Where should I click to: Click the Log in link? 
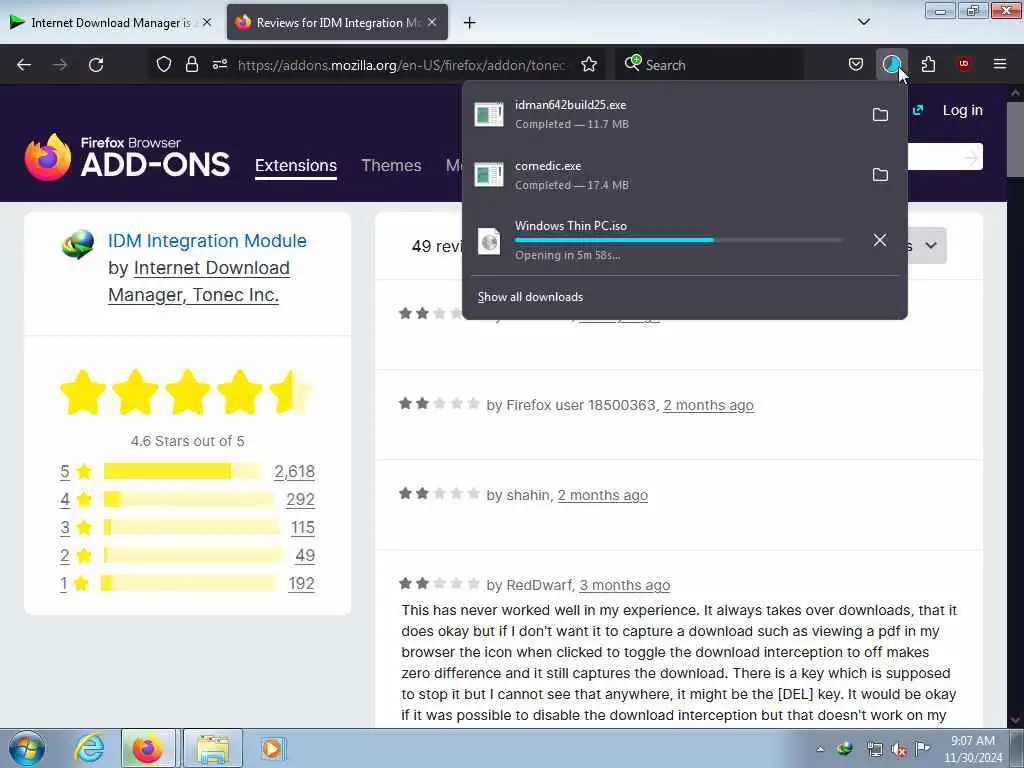coord(962,110)
